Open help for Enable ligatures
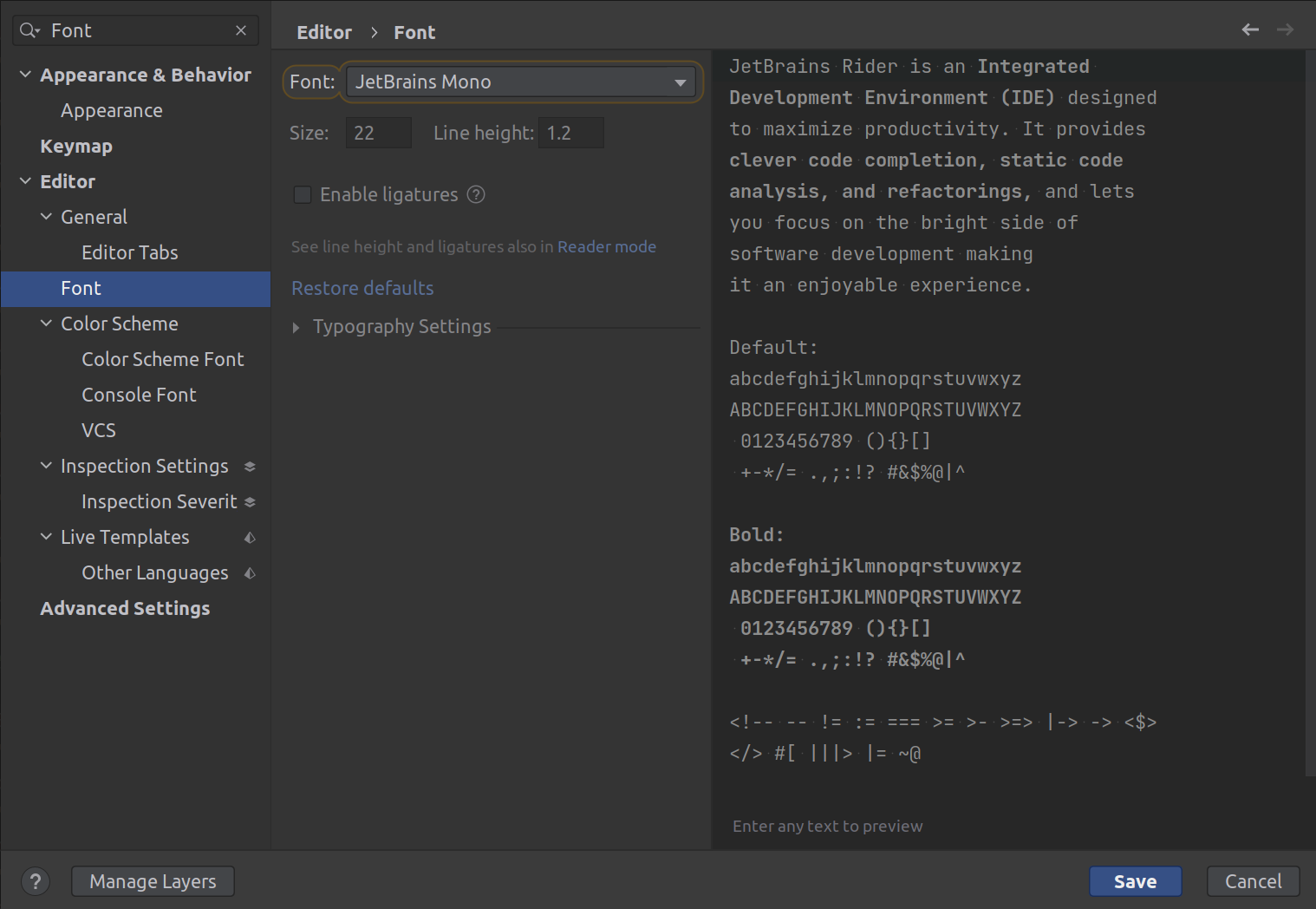The image size is (1316, 909). coord(476,194)
